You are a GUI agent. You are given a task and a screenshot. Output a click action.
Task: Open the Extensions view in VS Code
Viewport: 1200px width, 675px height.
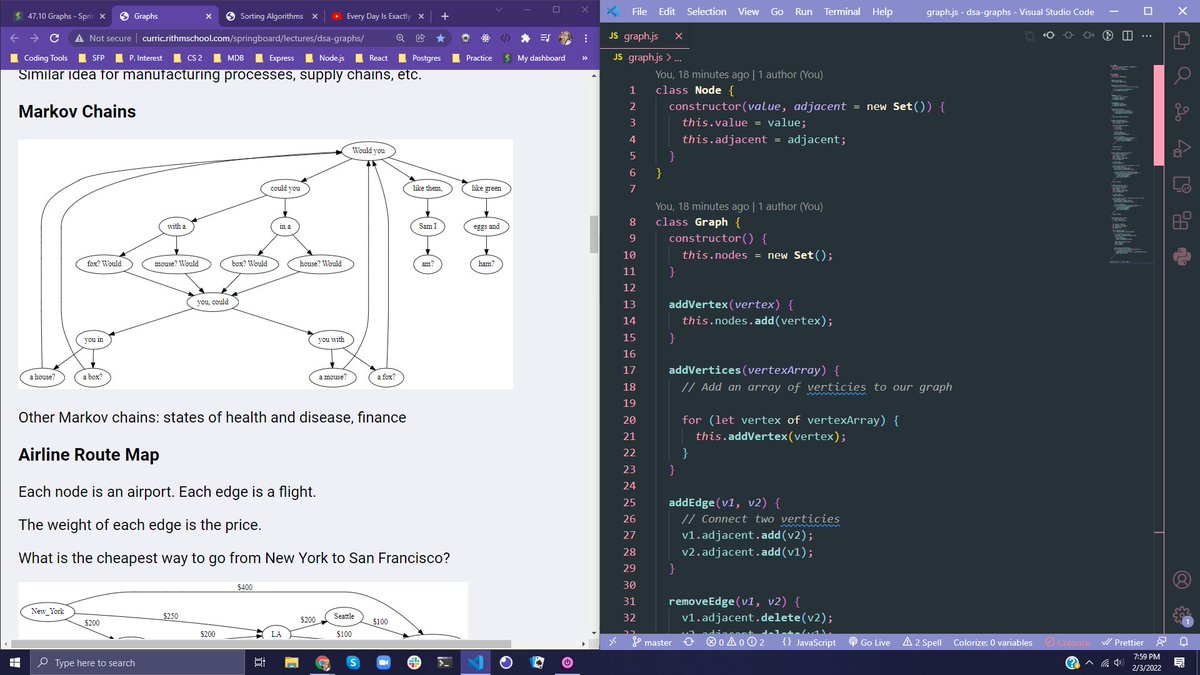(x=1181, y=220)
